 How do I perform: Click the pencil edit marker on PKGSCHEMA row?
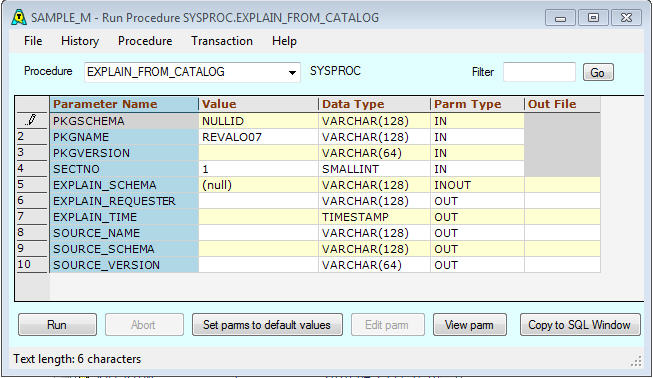(x=31, y=120)
